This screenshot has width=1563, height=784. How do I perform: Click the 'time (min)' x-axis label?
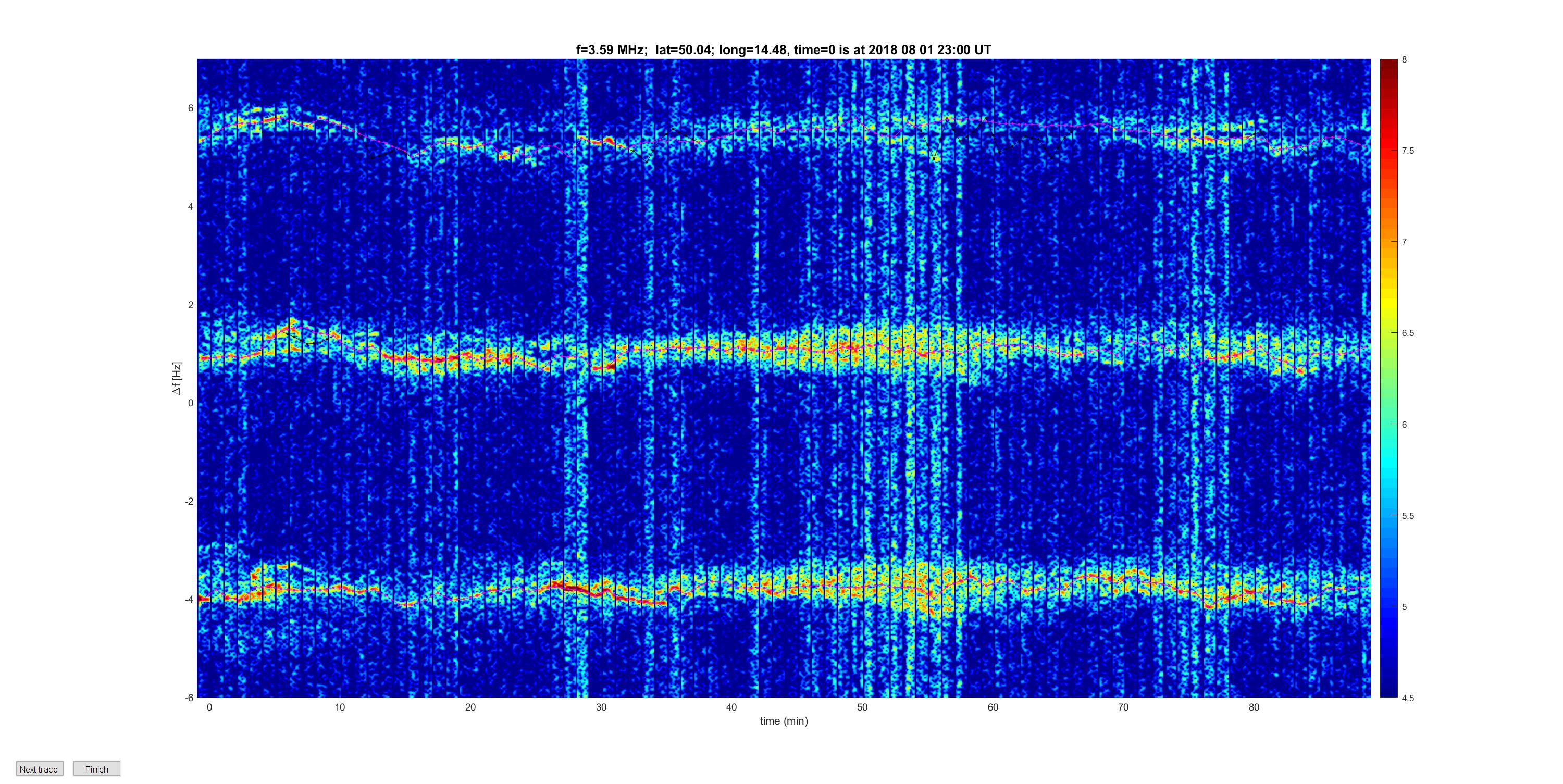click(x=784, y=721)
